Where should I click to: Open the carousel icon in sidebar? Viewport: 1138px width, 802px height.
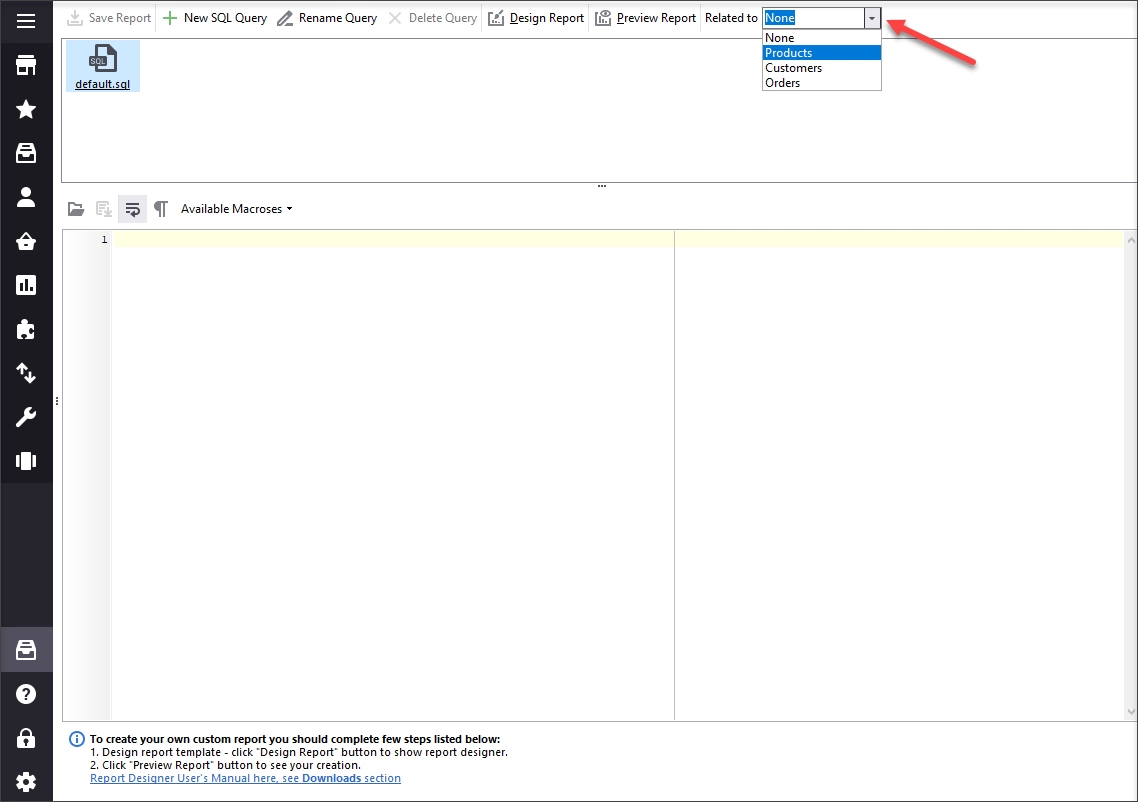click(26, 461)
